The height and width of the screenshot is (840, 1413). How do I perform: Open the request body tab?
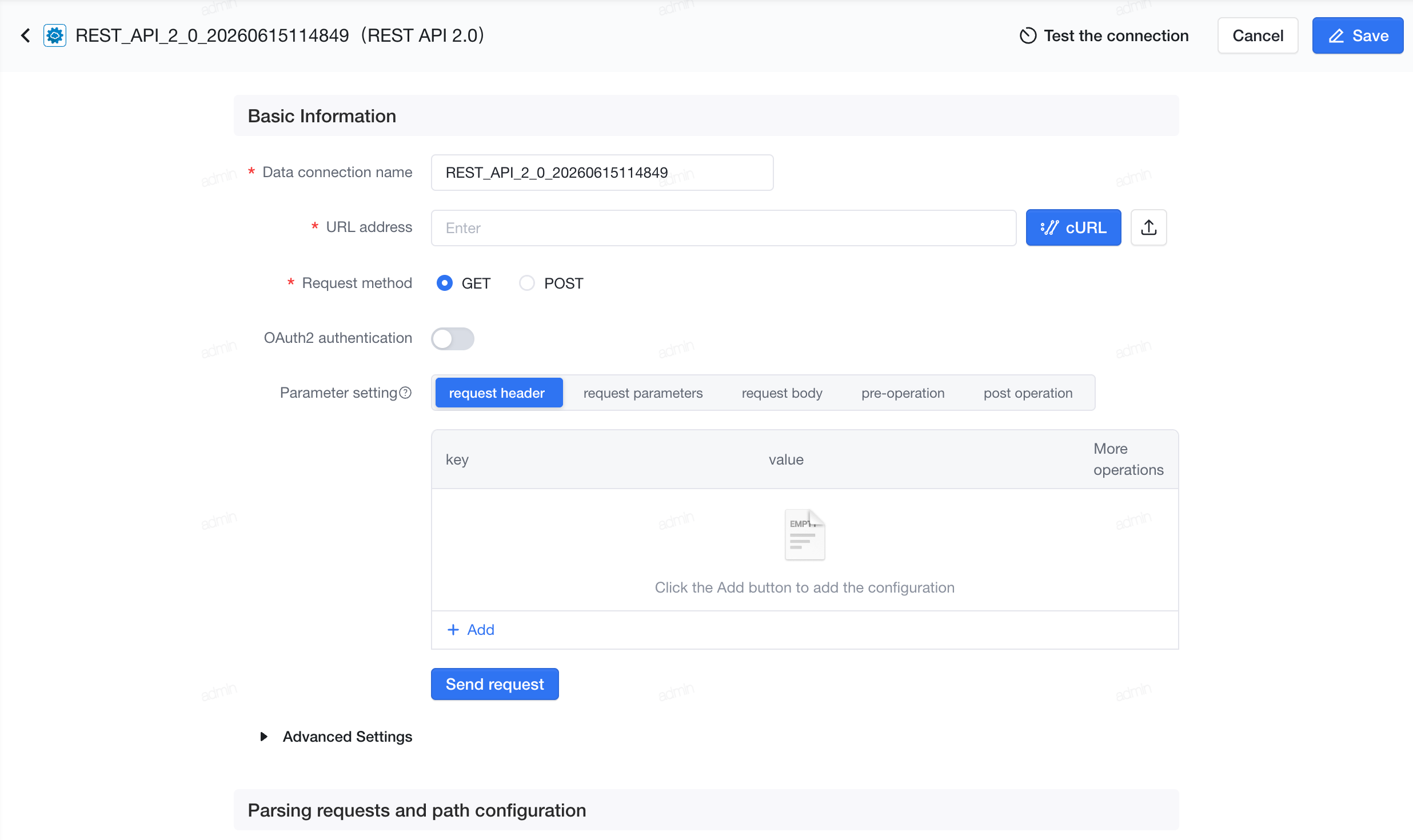(x=781, y=393)
